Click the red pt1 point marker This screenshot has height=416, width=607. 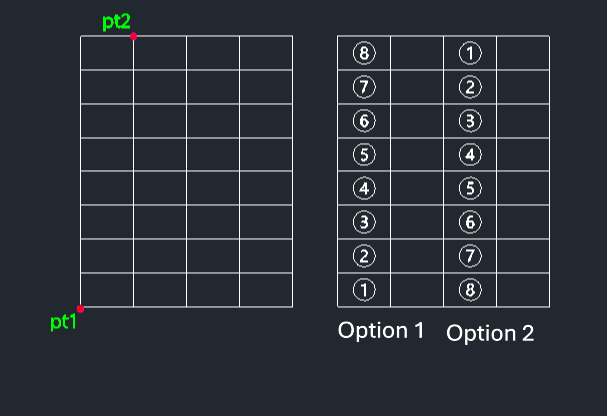[x=81, y=308]
